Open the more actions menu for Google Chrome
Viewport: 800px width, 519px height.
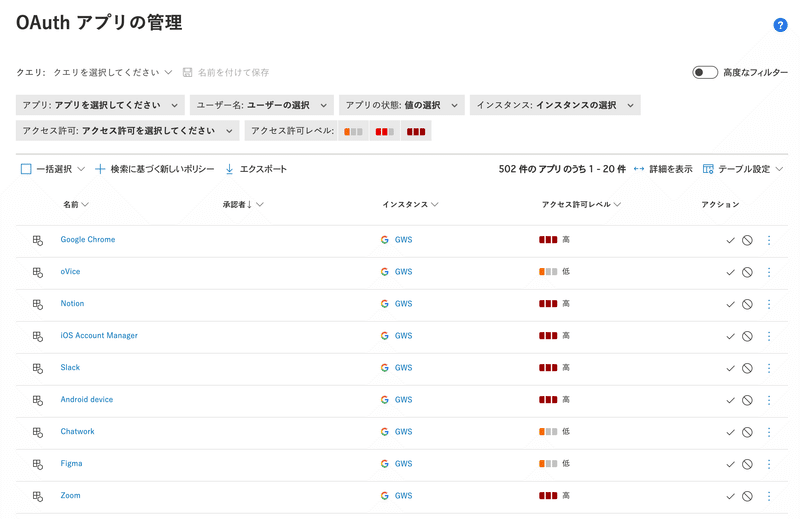click(x=769, y=240)
